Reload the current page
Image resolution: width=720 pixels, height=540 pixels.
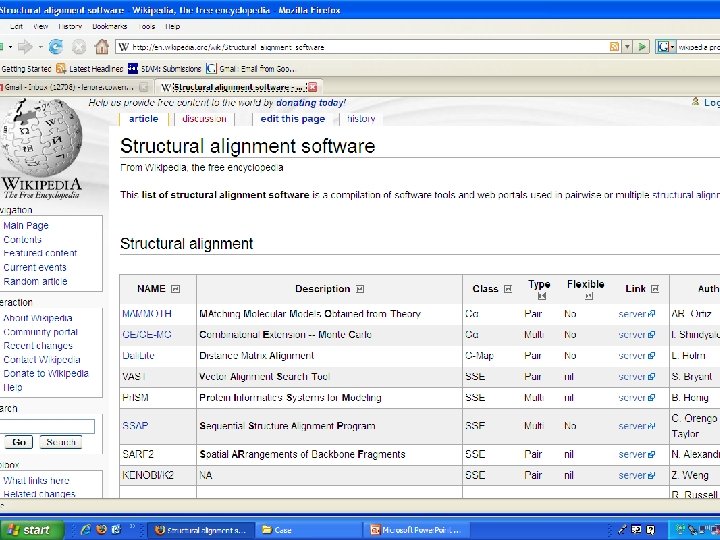click(x=56, y=46)
